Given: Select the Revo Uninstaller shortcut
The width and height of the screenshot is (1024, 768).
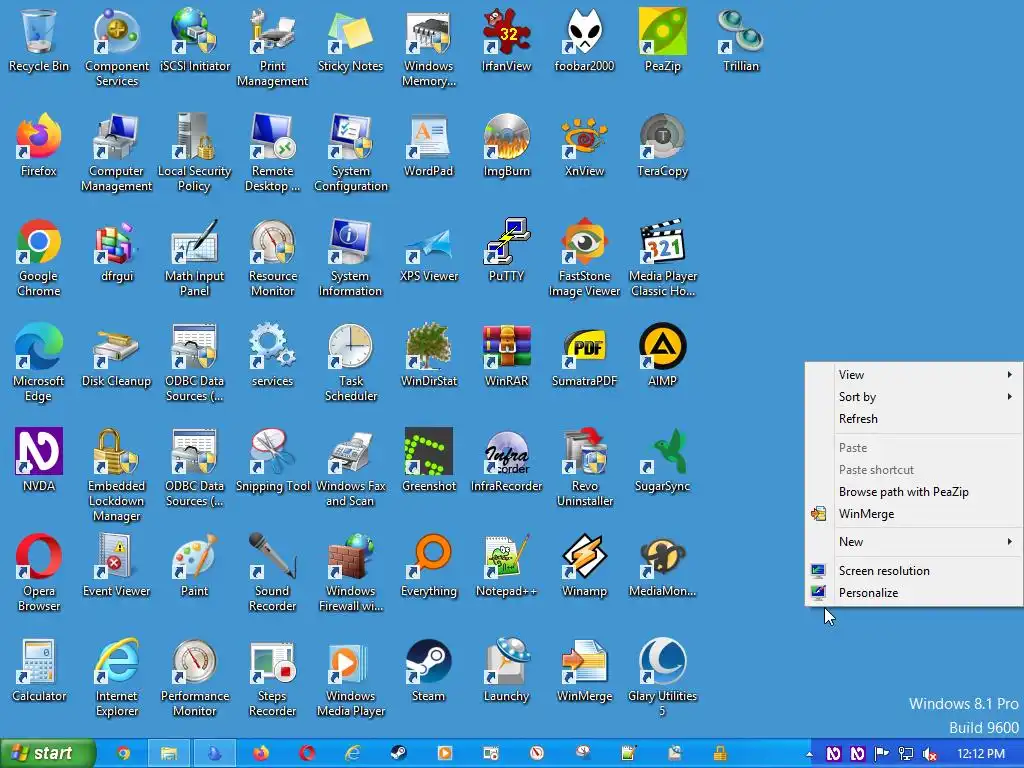Looking at the screenshot, I should pos(584,468).
